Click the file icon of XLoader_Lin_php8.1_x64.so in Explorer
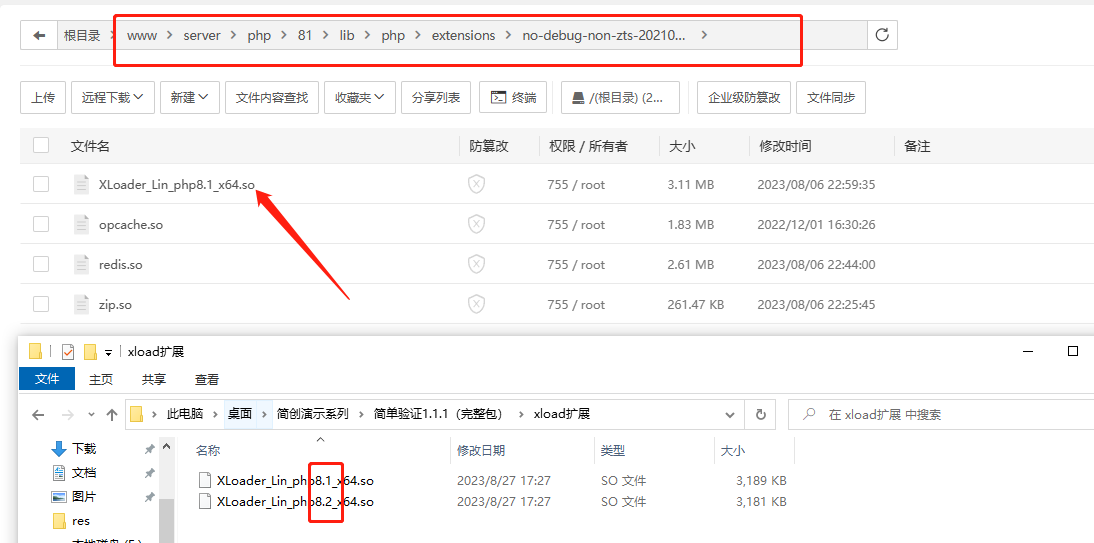Viewport: 1094px width, 543px height. [x=204, y=480]
